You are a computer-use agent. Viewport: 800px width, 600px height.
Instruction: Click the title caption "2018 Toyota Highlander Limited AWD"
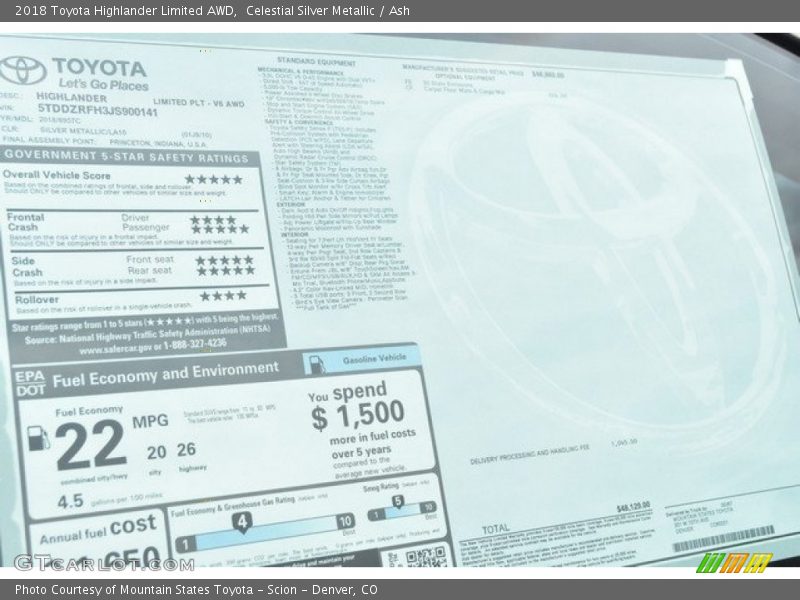pyautogui.click(x=126, y=11)
